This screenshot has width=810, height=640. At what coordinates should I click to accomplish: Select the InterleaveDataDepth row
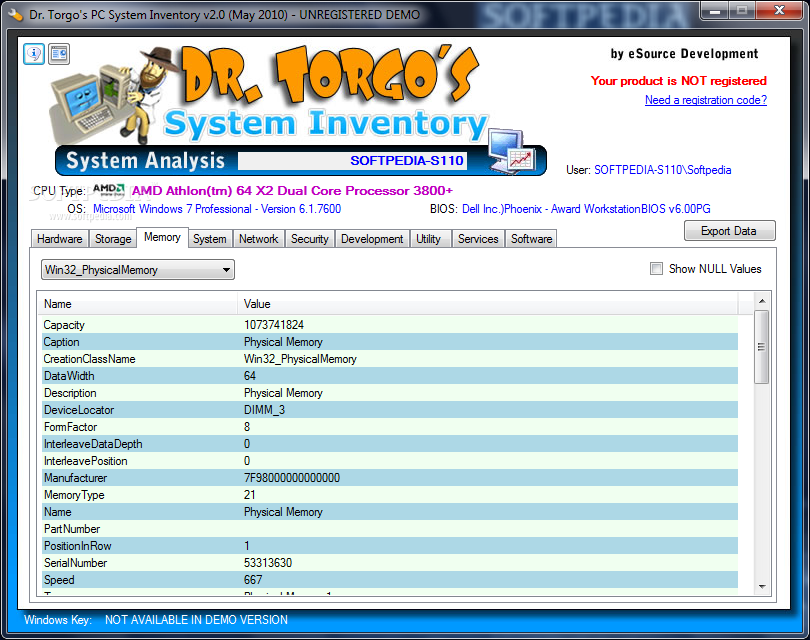pos(388,444)
